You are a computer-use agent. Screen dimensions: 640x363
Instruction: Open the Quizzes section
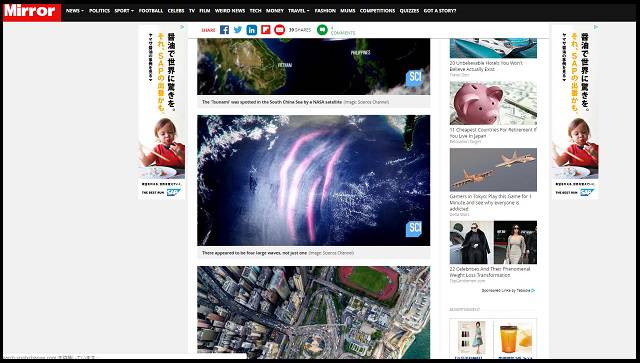(x=409, y=11)
